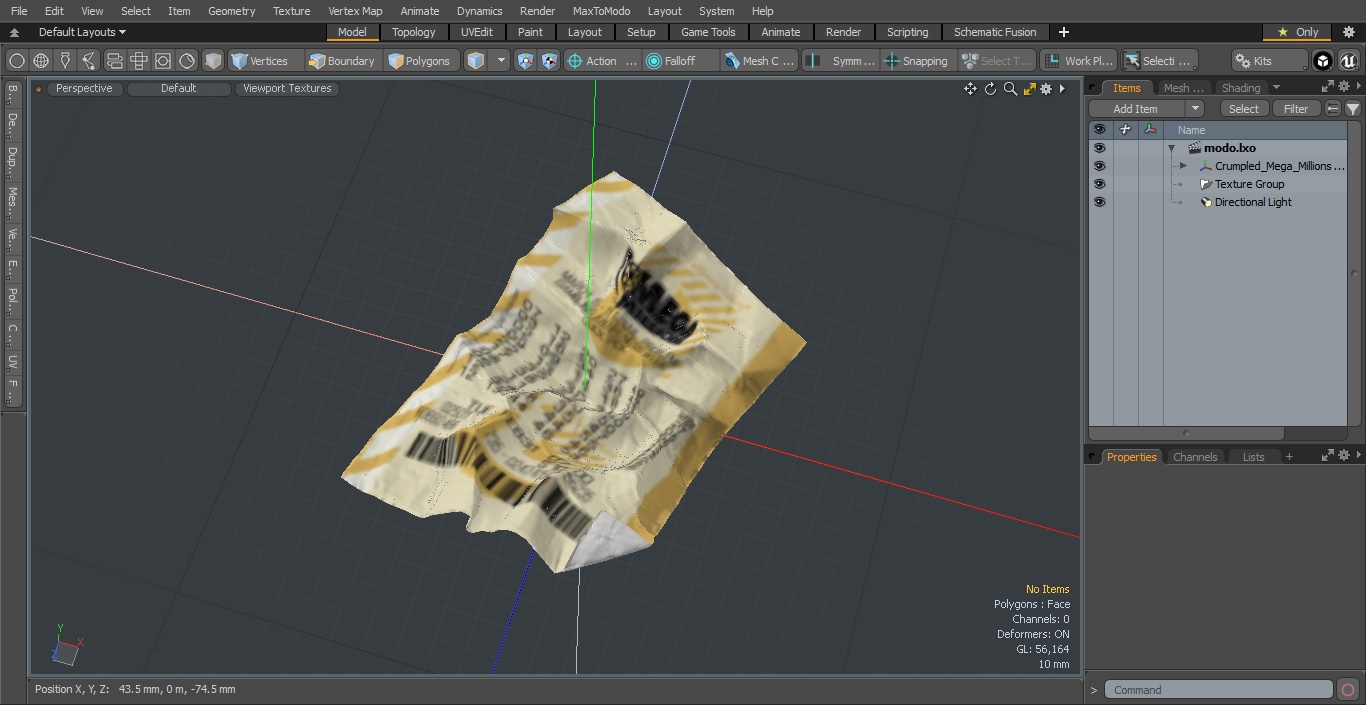The image size is (1366, 705).
Task: Click the red record circle button beside Command
Action: click(1347, 690)
